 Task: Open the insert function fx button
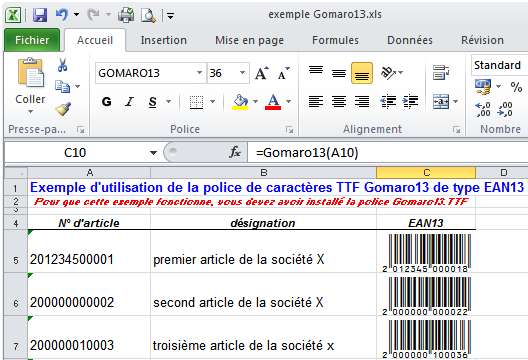coord(235,153)
